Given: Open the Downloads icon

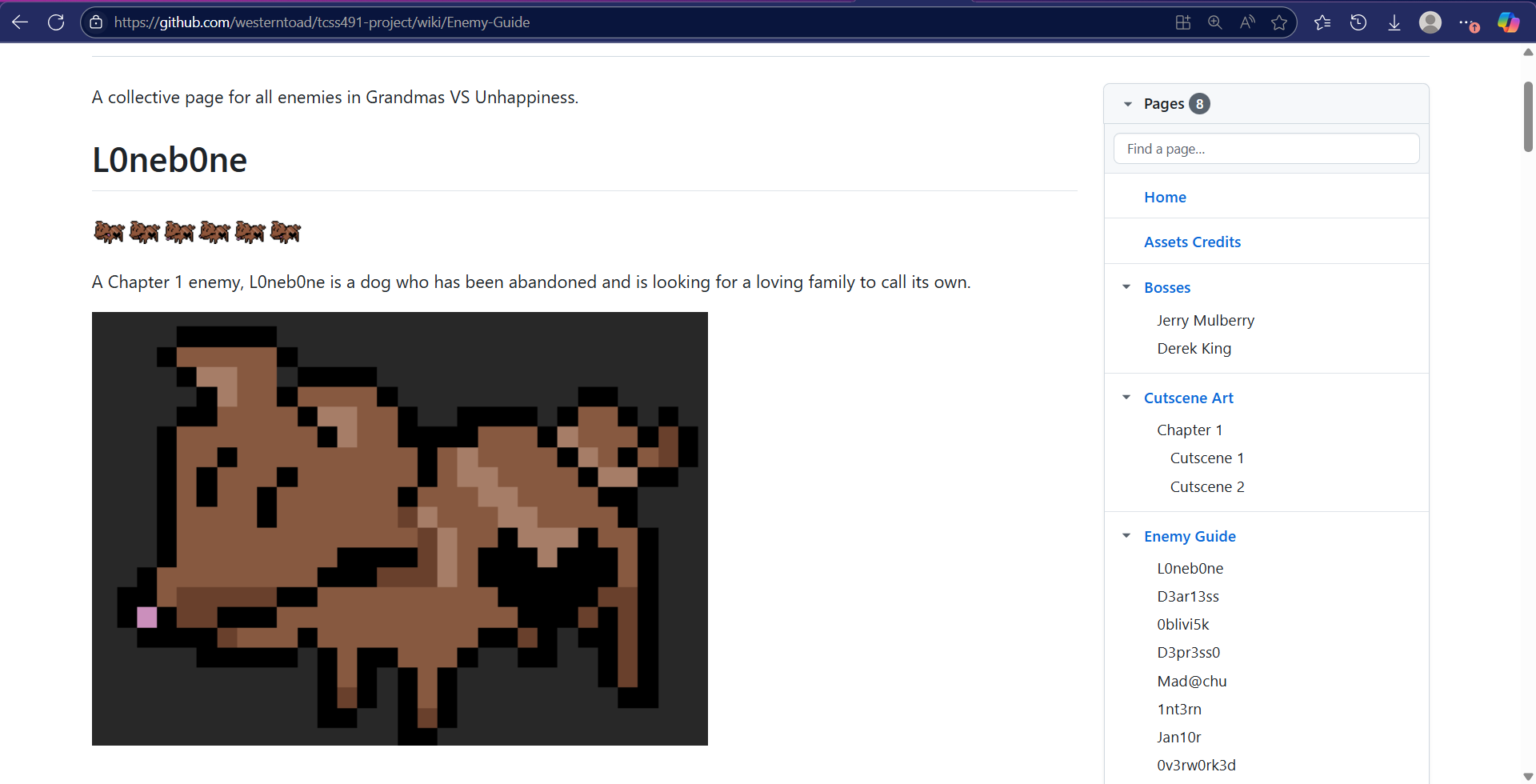Looking at the screenshot, I should coord(1394,22).
